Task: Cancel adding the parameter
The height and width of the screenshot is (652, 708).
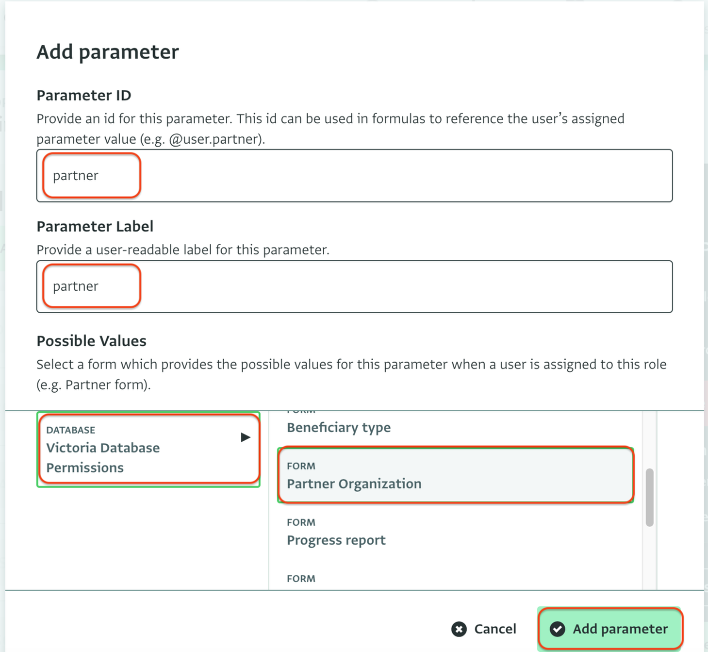Action: coord(484,629)
